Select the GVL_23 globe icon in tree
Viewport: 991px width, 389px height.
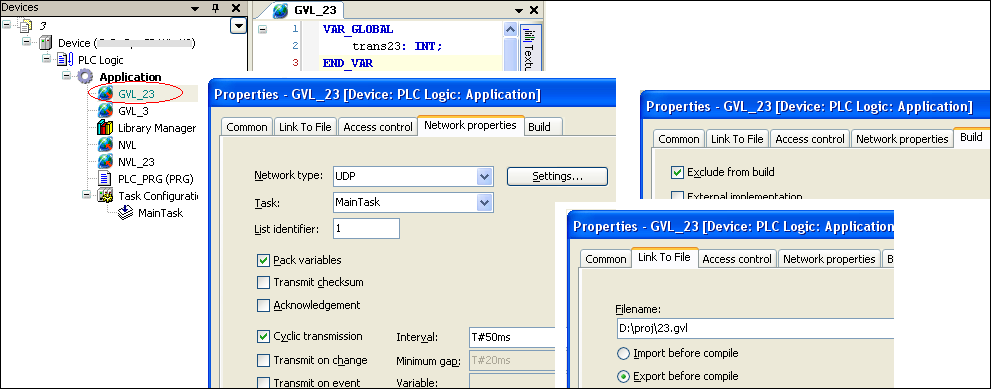[106, 94]
